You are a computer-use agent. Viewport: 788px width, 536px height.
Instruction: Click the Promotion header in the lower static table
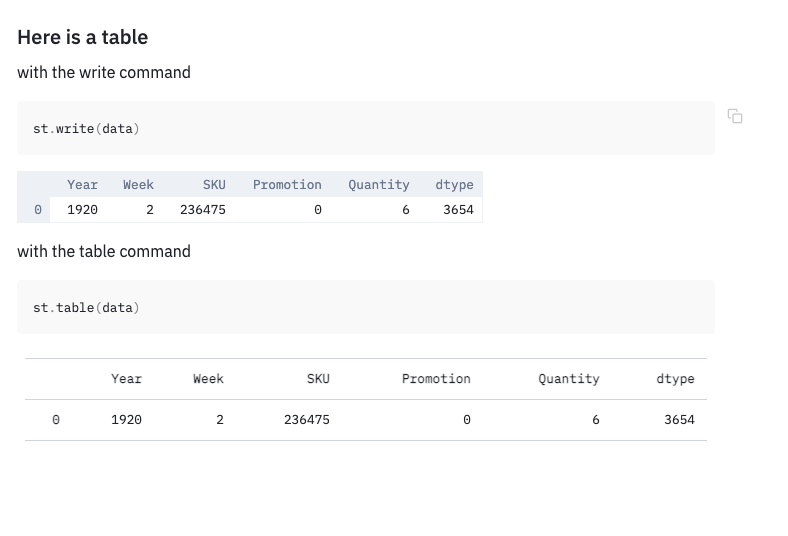[436, 379]
